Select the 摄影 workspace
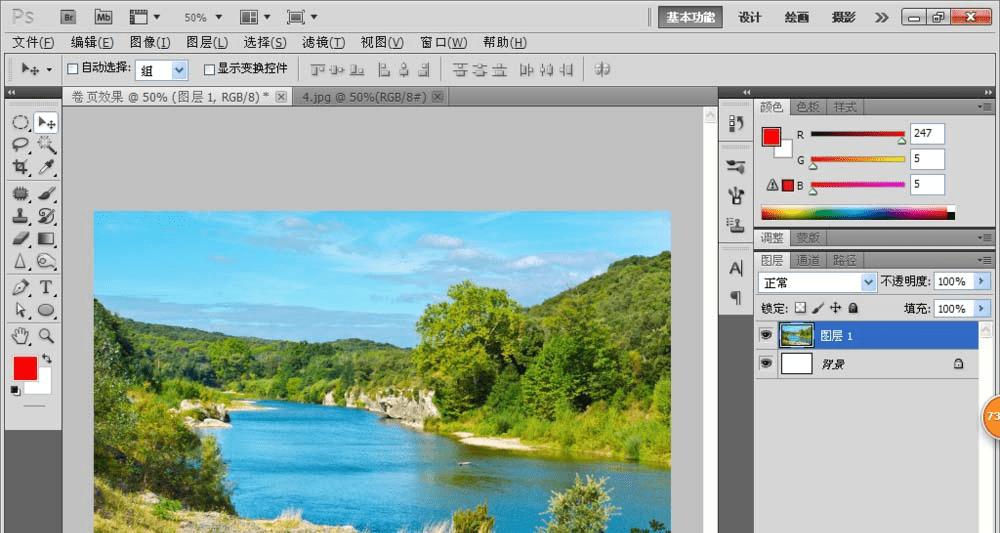The width and height of the screenshot is (1000, 533). pyautogui.click(x=843, y=17)
